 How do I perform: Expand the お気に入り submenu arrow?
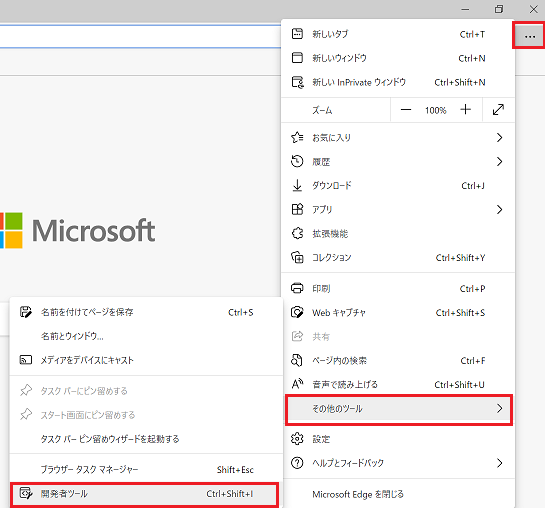[499, 137]
